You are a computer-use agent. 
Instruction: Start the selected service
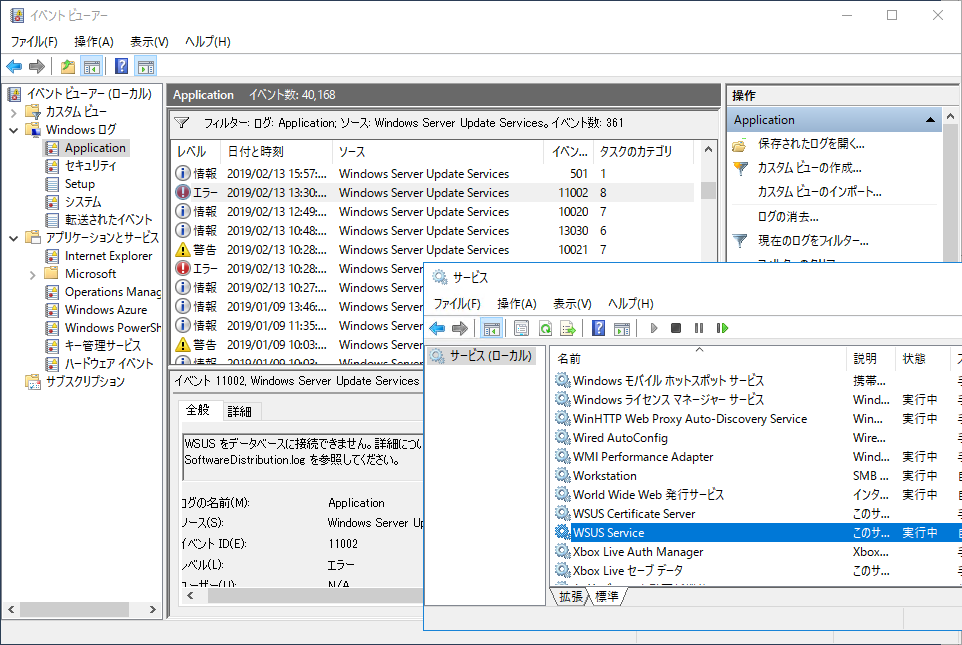[x=653, y=328]
